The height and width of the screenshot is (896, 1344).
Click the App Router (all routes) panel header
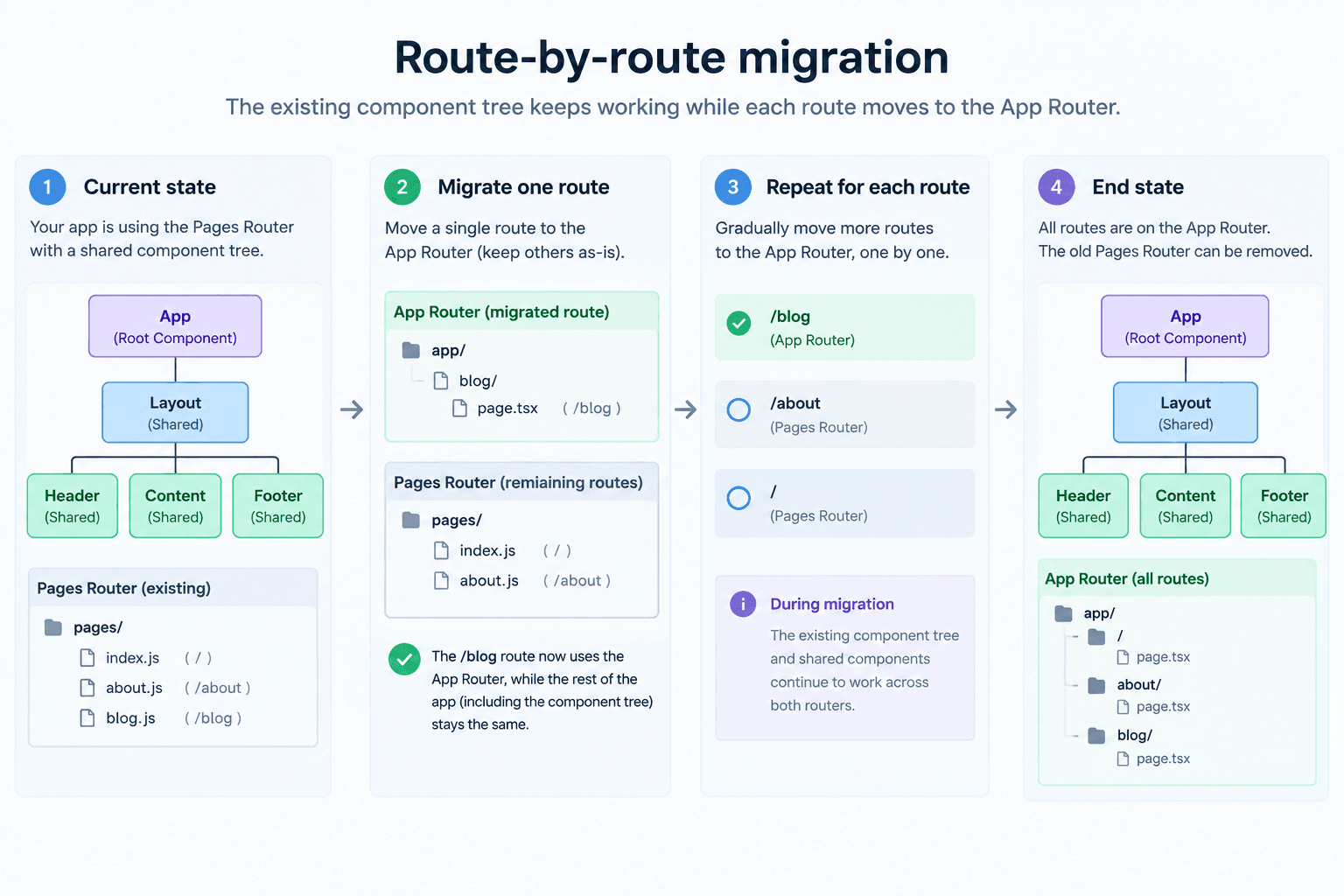coord(1177,578)
